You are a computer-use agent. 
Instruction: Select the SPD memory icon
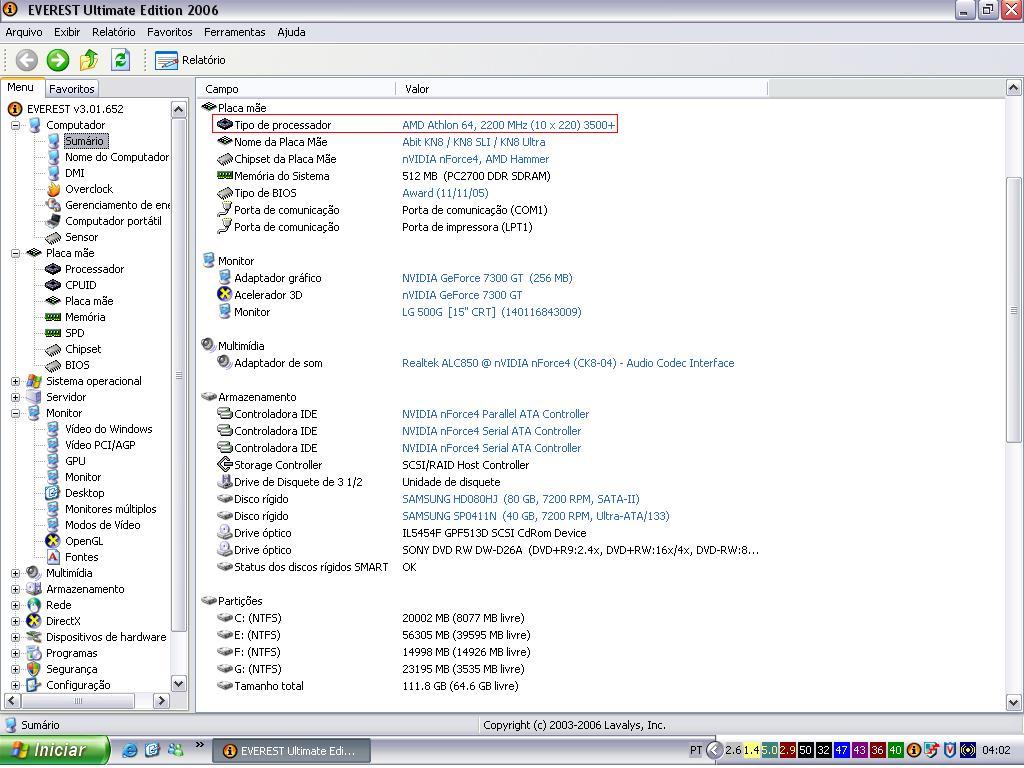click(x=54, y=333)
